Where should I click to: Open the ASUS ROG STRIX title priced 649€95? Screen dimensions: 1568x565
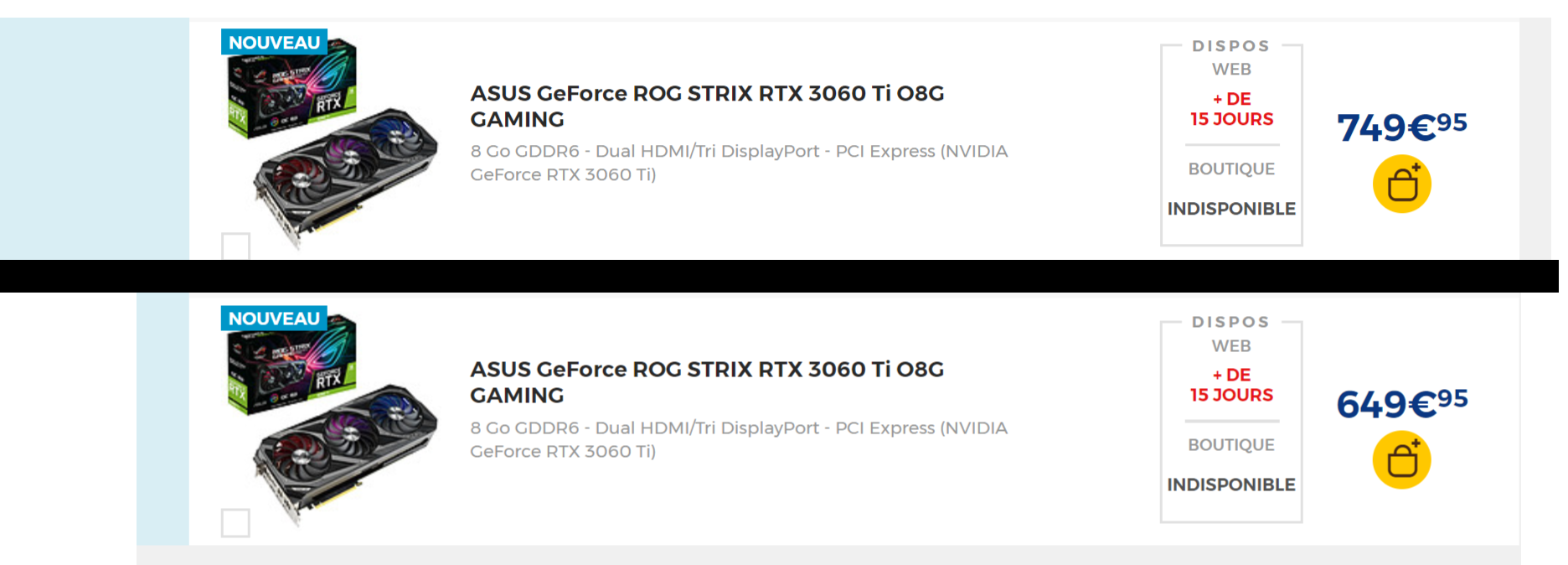tap(706, 381)
